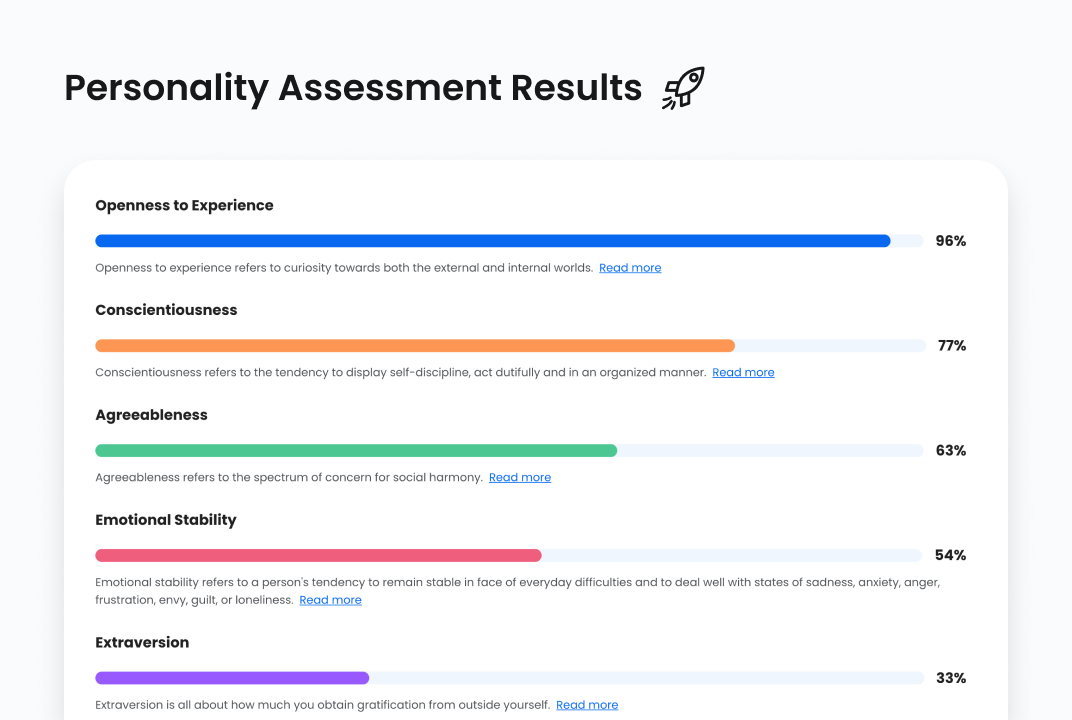Open the Openness to Experience Read more link
The width and height of the screenshot is (1072, 720).
tap(630, 267)
